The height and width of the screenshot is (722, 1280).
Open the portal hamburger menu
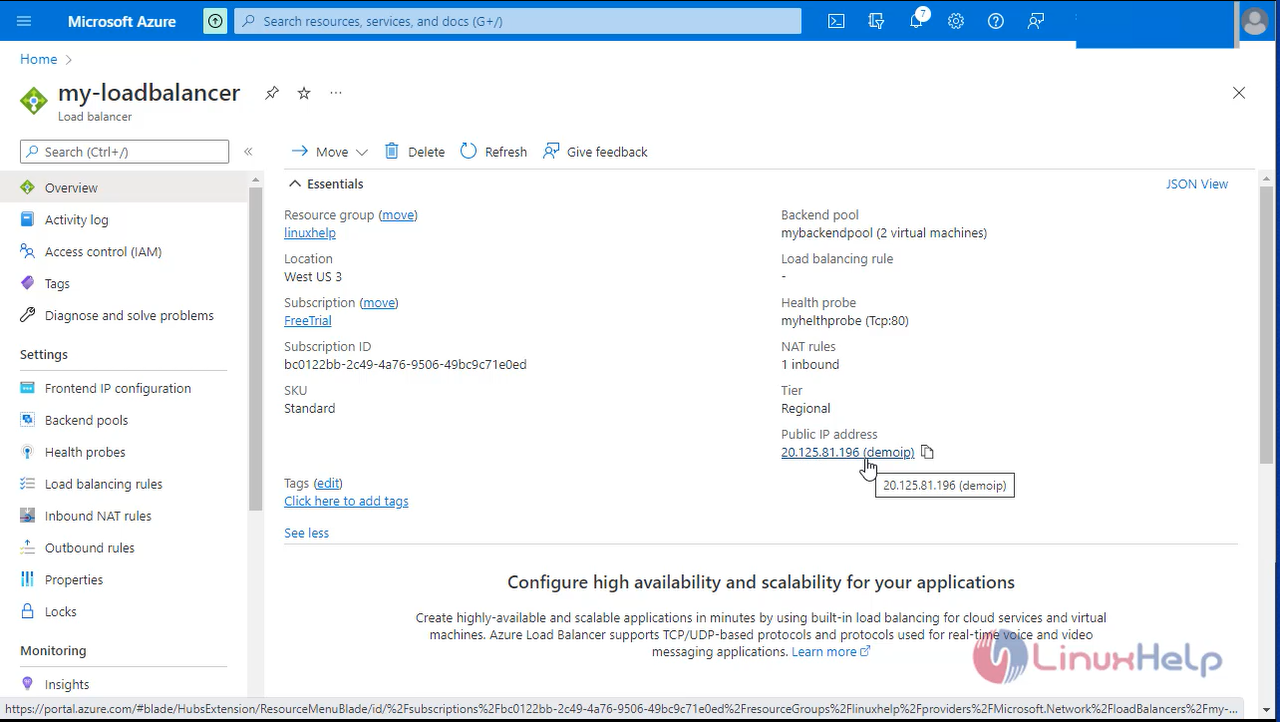click(x=24, y=21)
